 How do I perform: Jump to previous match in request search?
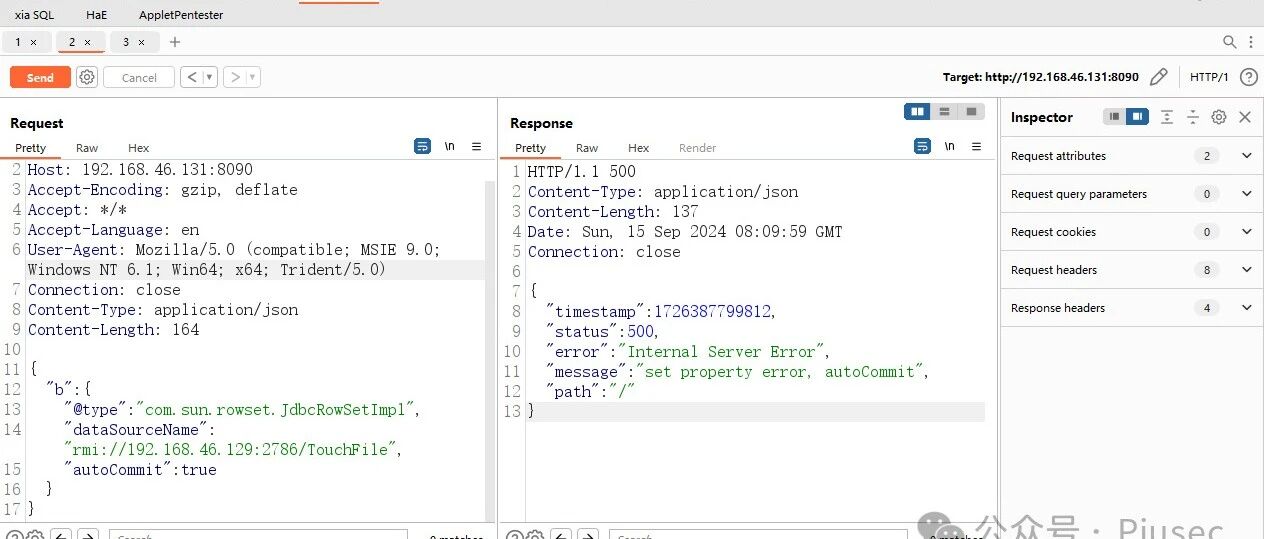tap(61, 536)
